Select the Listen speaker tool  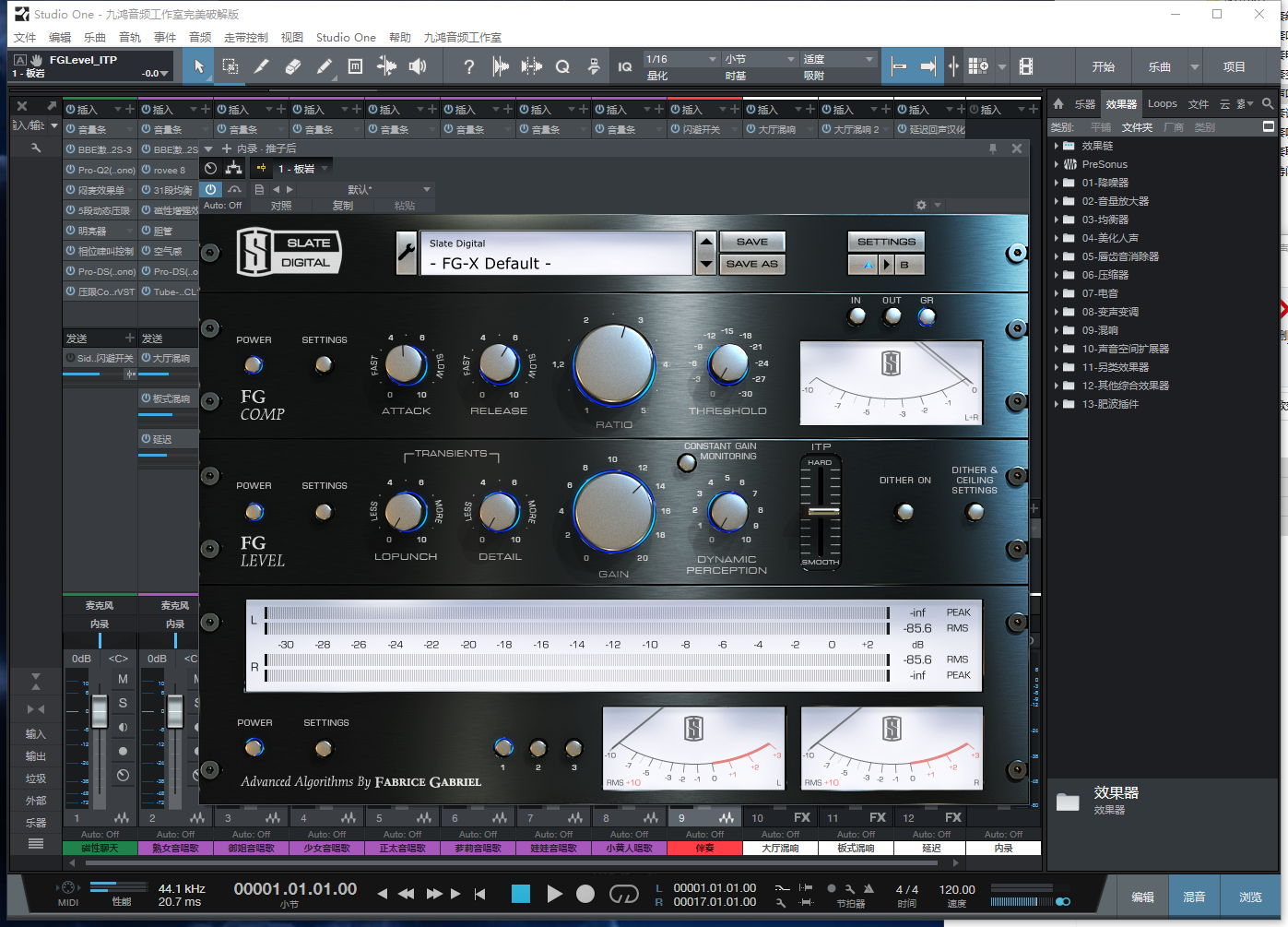tap(418, 66)
